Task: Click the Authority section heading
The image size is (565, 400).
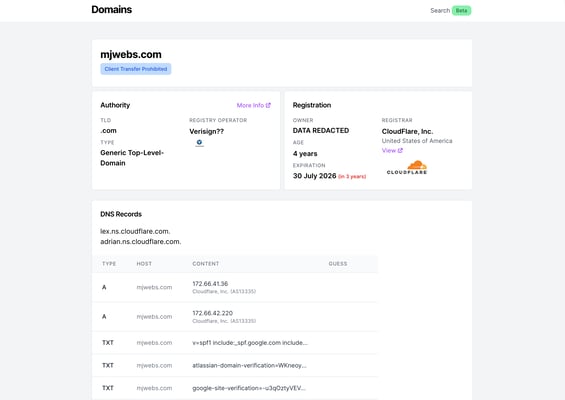Action: pyautogui.click(x=115, y=105)
